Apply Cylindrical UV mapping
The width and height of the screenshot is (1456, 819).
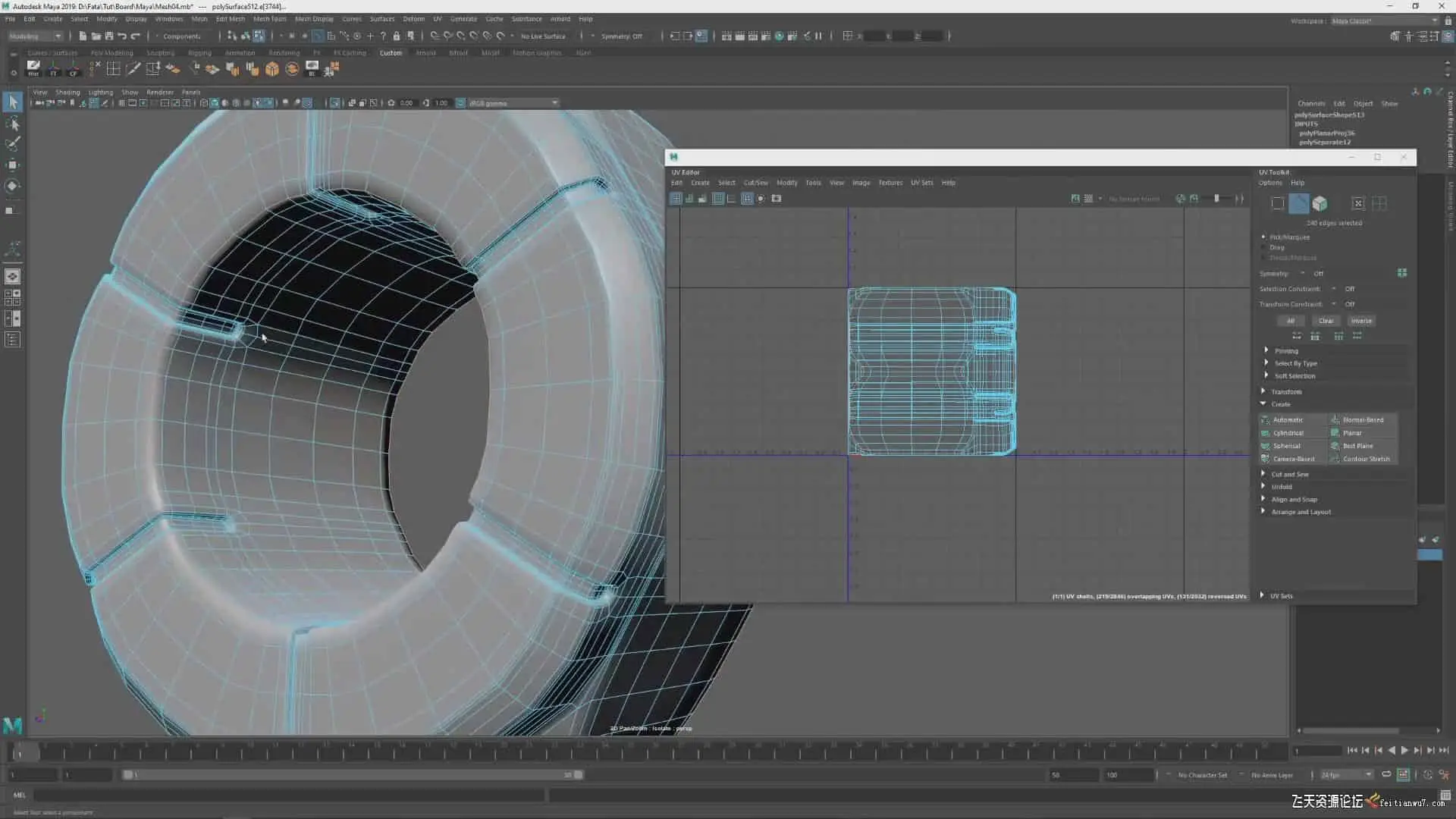(x=1288, y=433)
